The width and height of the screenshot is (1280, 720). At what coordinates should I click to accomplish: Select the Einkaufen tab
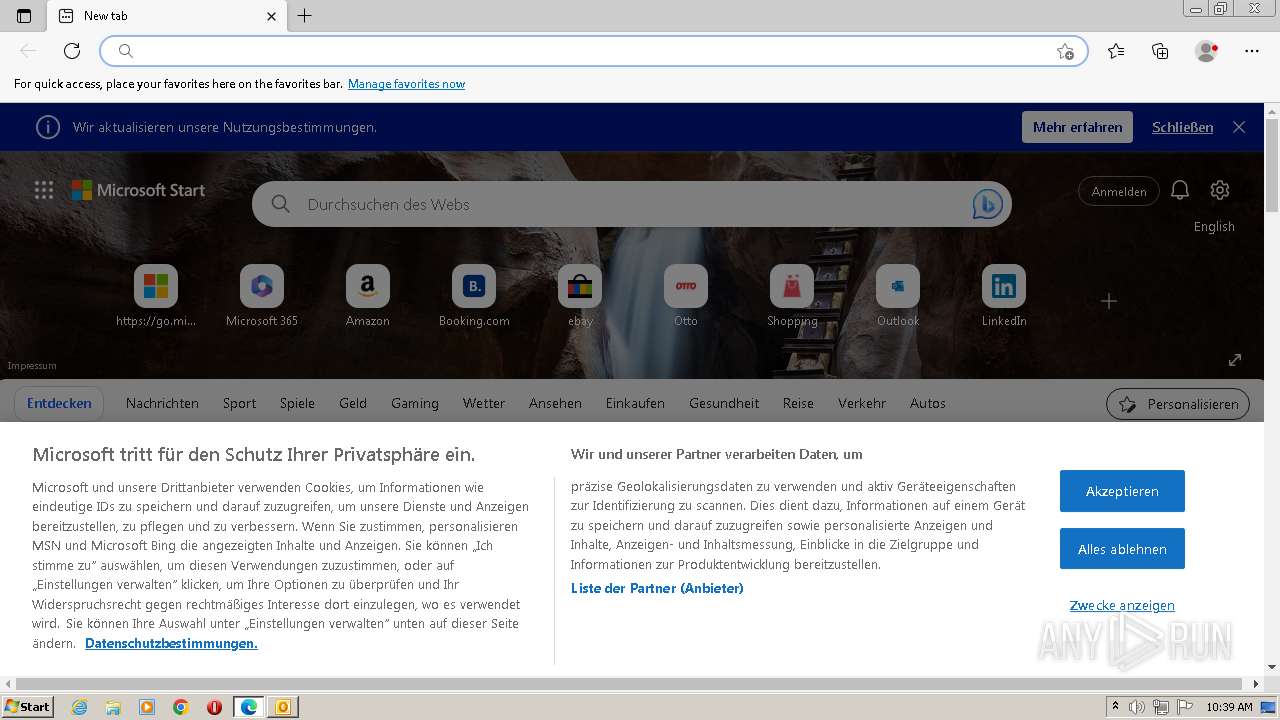(635, 403)
